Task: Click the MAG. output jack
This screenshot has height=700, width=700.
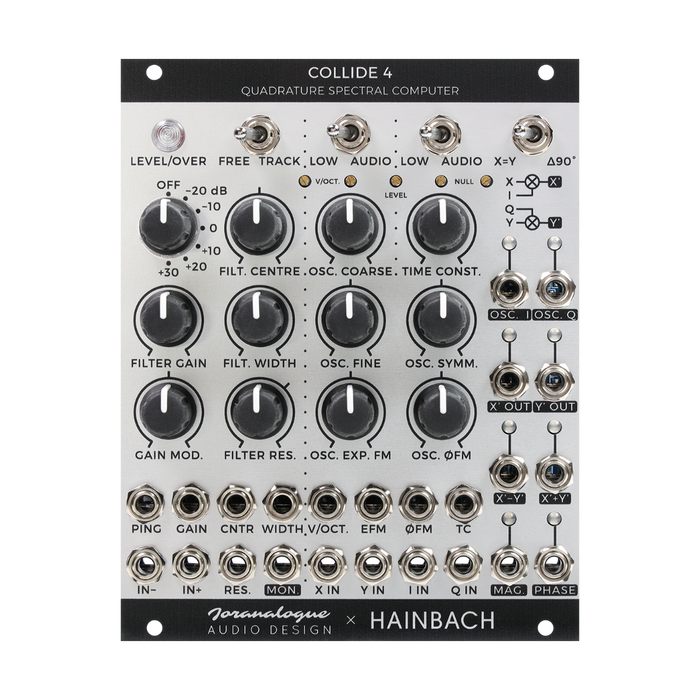Action: click(509, 564)
